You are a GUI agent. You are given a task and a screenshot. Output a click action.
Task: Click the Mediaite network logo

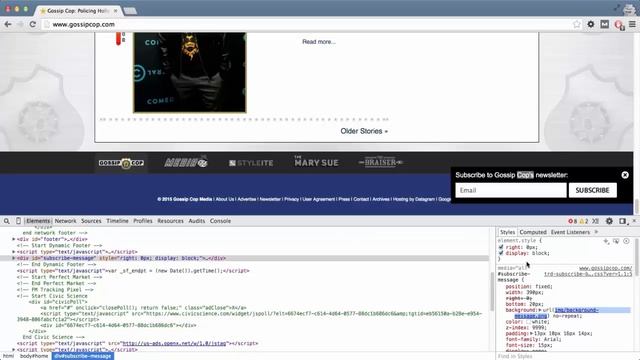pyautogui.click(x=186, y=162)
